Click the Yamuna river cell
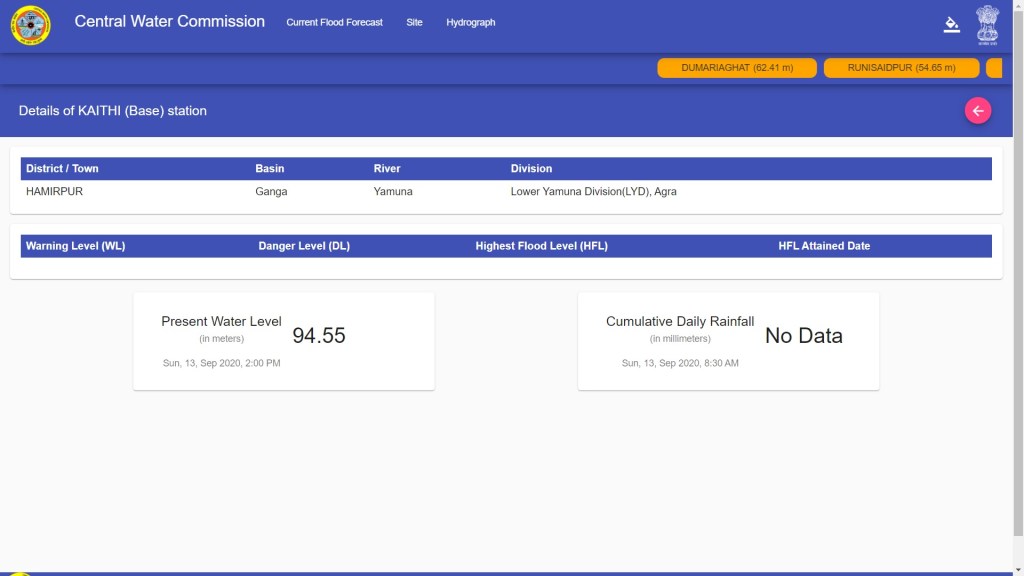The image size is (1024, 576). (x=392, y=191)
